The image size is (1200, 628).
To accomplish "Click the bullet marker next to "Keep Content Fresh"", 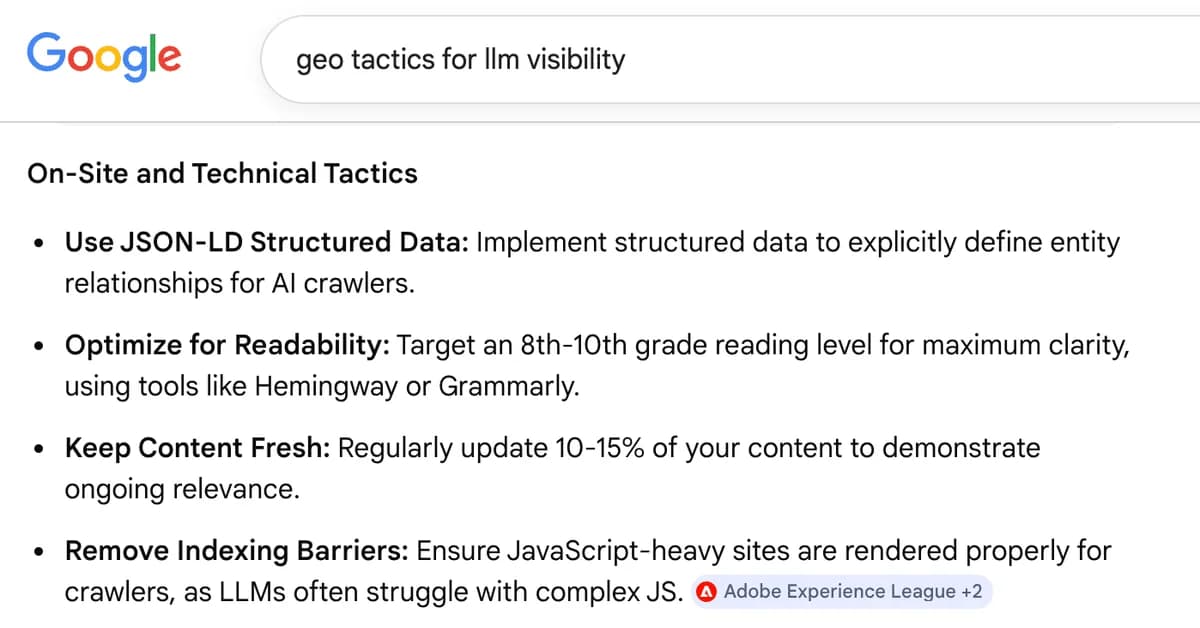I will (x=38, y=448).
